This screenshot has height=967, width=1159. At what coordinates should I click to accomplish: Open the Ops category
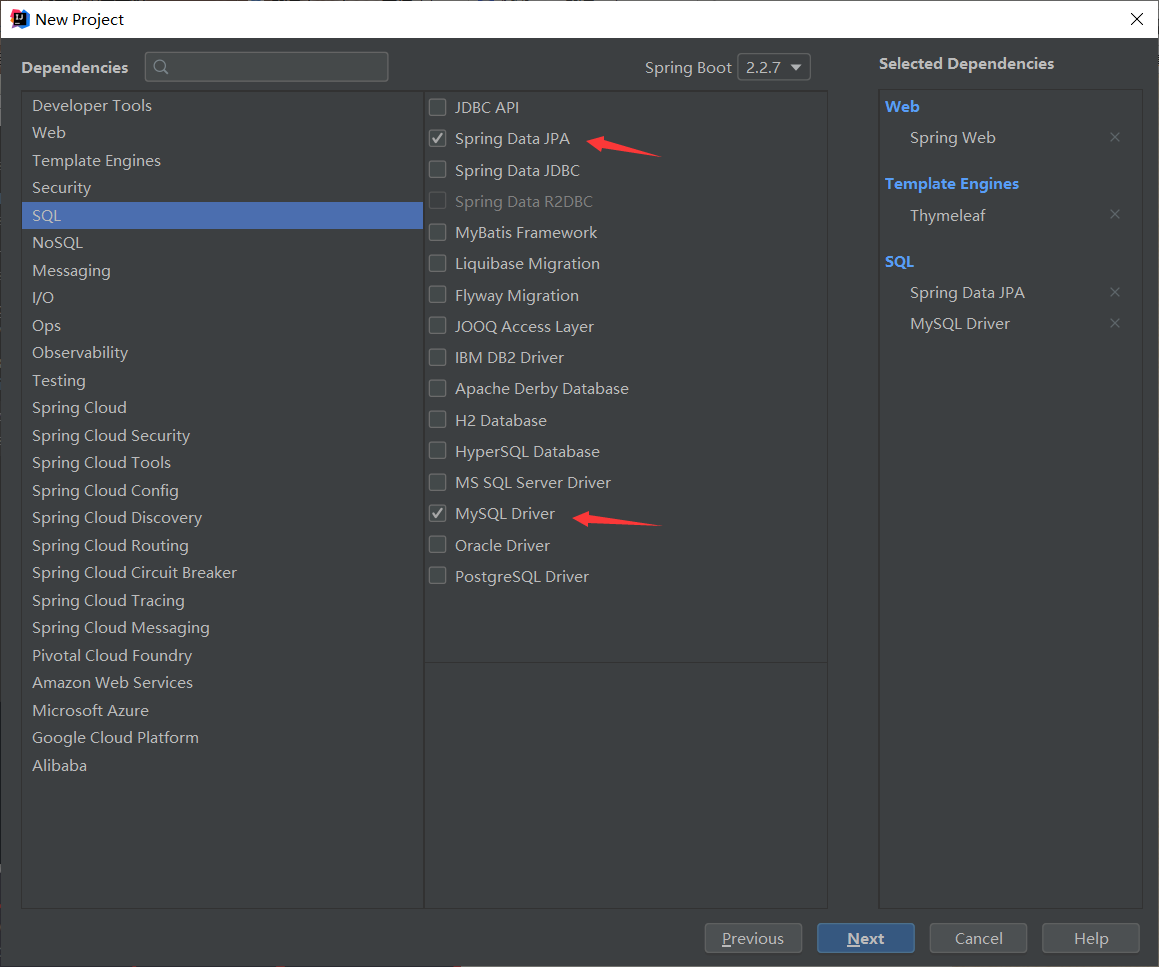click(222, 325)
